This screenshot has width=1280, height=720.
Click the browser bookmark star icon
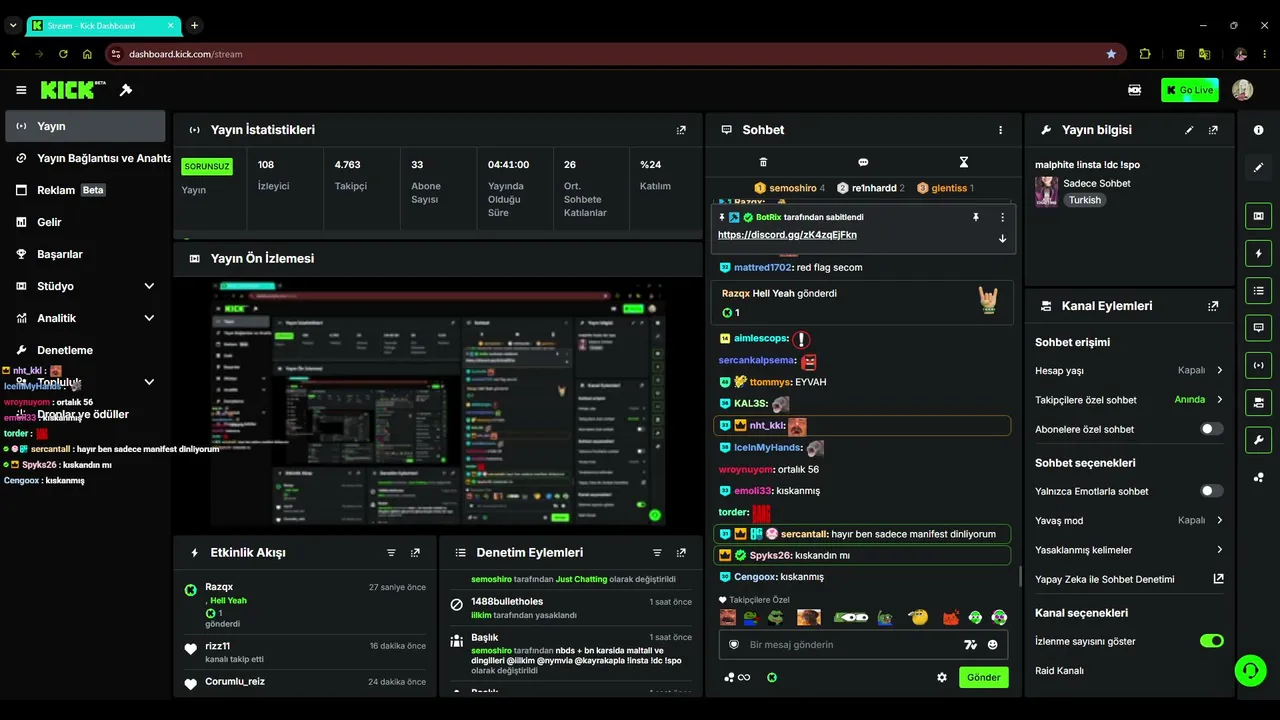[1111, 54]
